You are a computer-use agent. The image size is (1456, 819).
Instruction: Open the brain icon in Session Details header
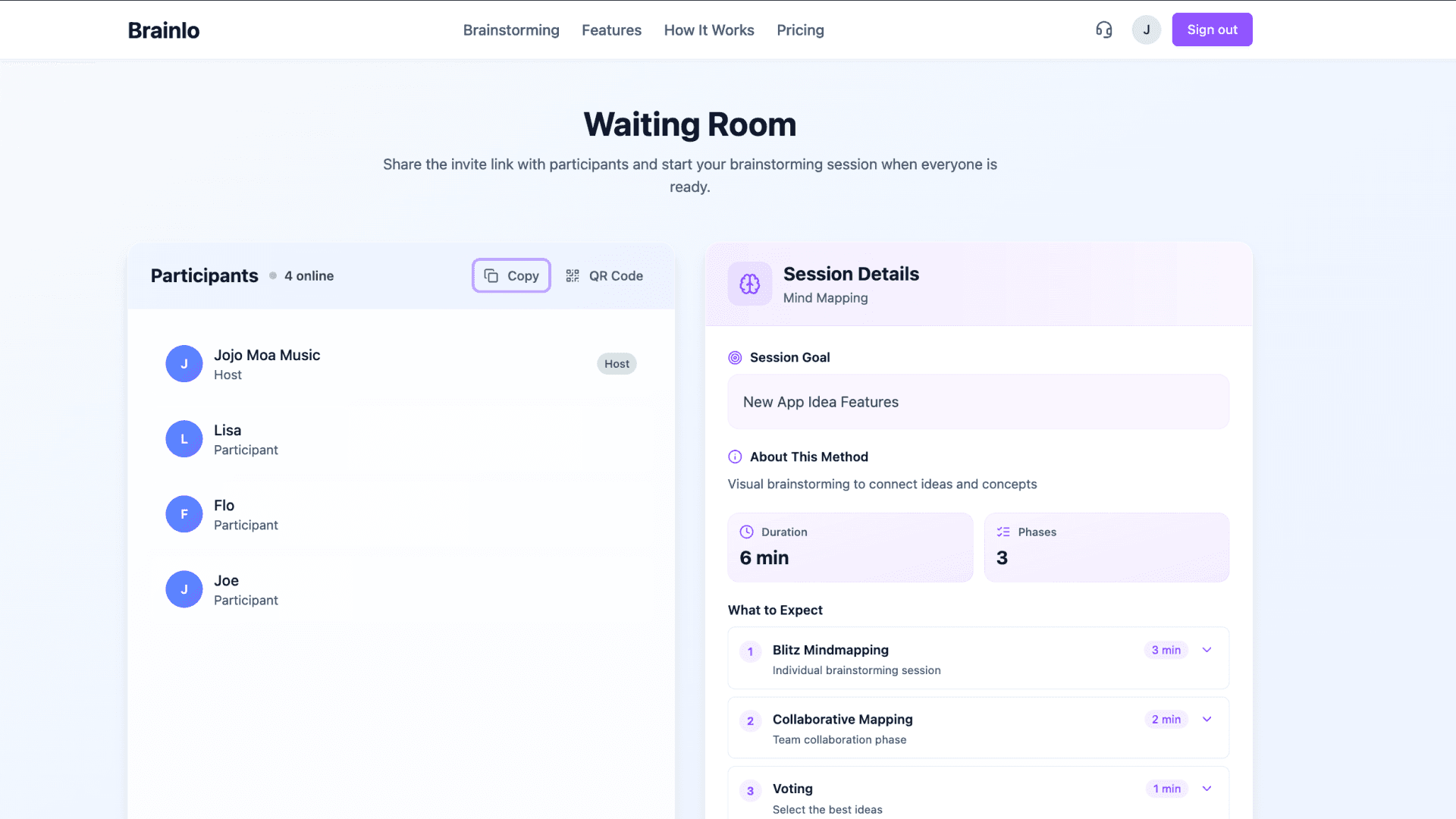point(749,284)
